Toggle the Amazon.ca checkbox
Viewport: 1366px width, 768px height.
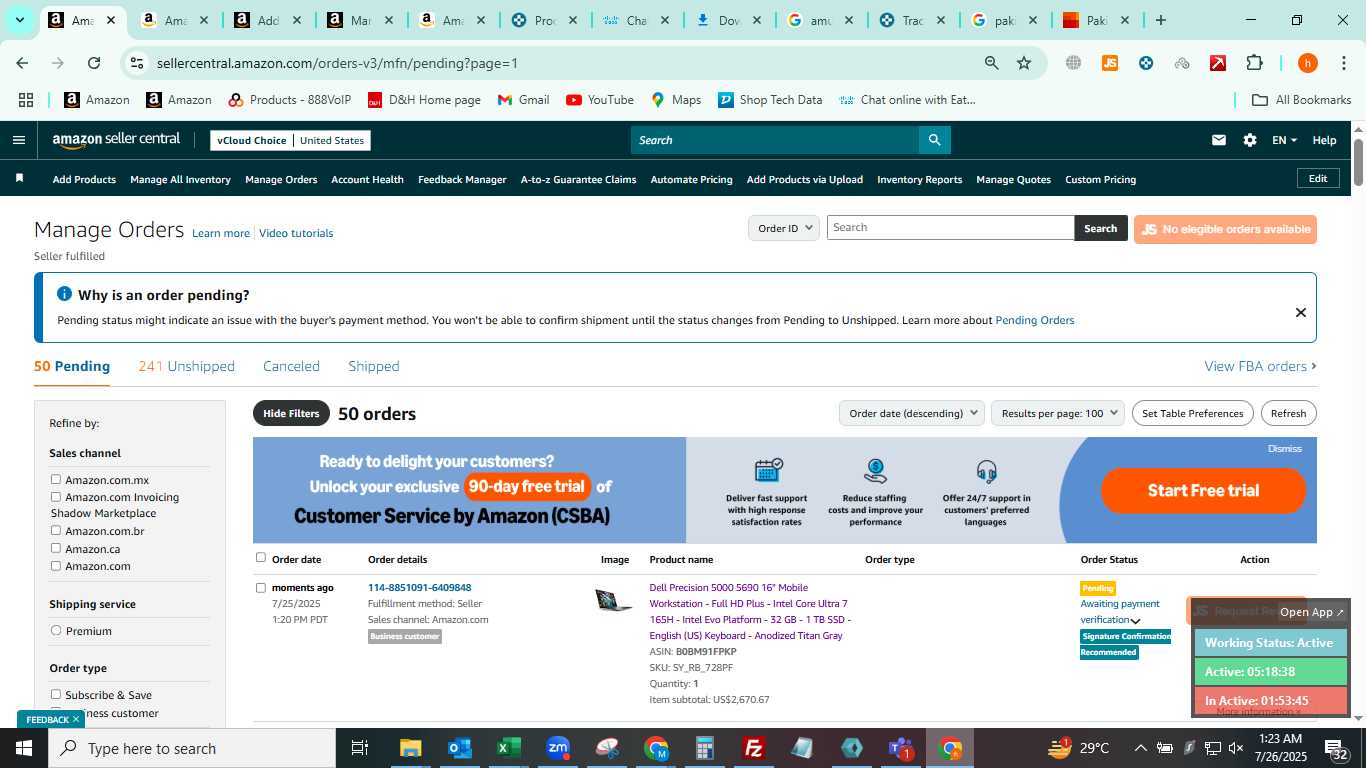tap(56, 548)
